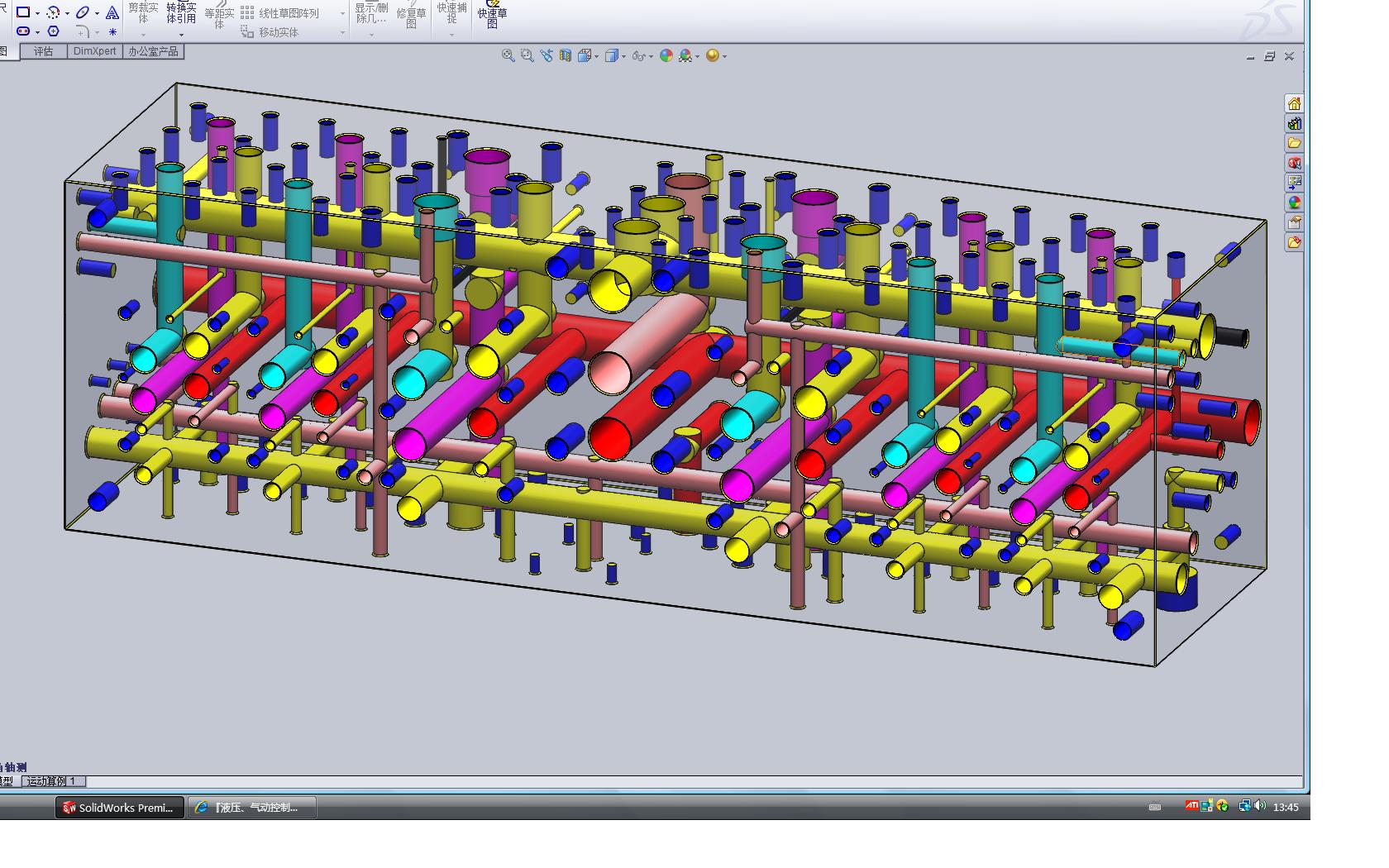Viewport: 1389px width, 868px height.
Task: Open Appearances and Scenes pane
Action: click(x=1294, y=203)
